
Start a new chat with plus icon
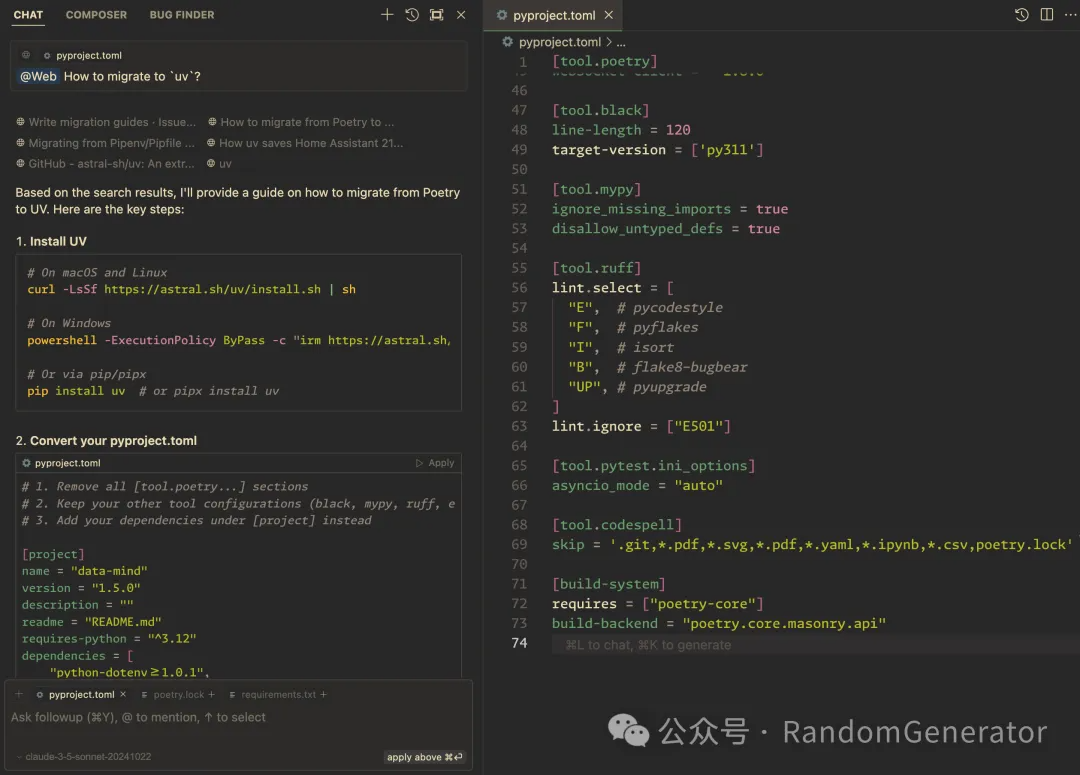(387, 14)
